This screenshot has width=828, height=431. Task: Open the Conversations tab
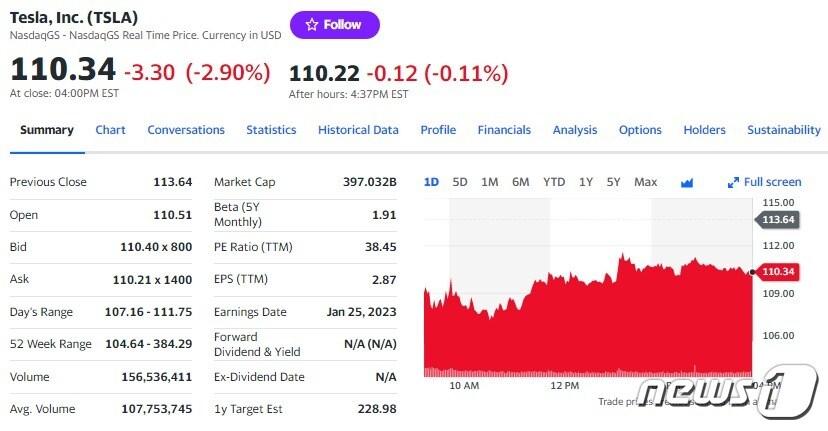[x=186, y=130]
